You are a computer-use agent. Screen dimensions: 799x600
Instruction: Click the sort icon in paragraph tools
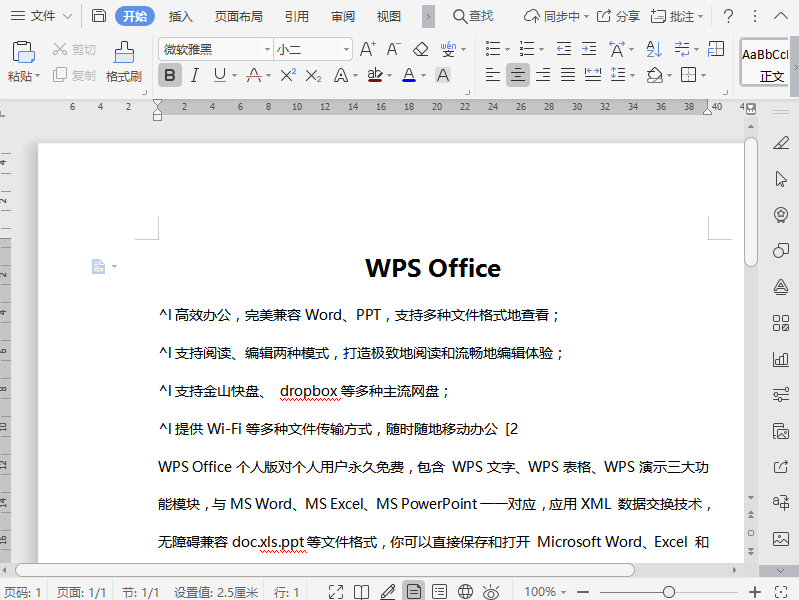[x=654, y=49]
